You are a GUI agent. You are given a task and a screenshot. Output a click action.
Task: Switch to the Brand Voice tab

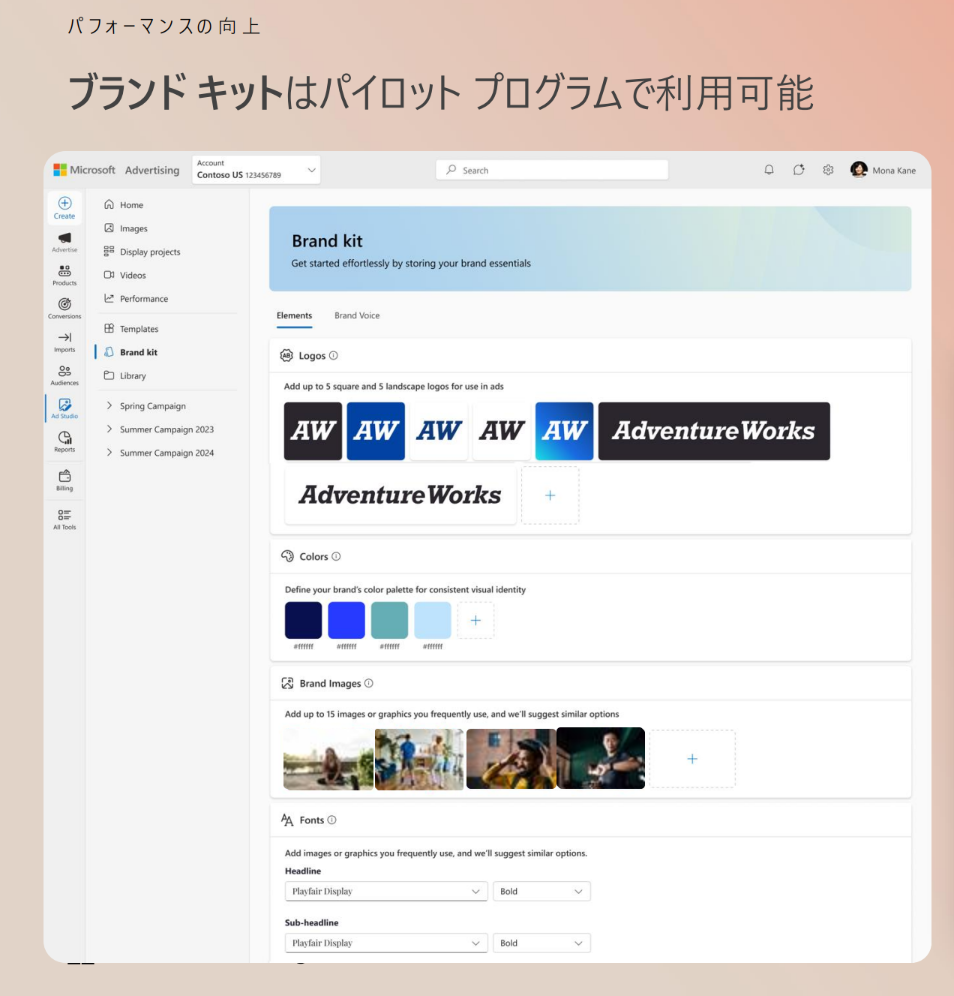[x=357, y=316]
